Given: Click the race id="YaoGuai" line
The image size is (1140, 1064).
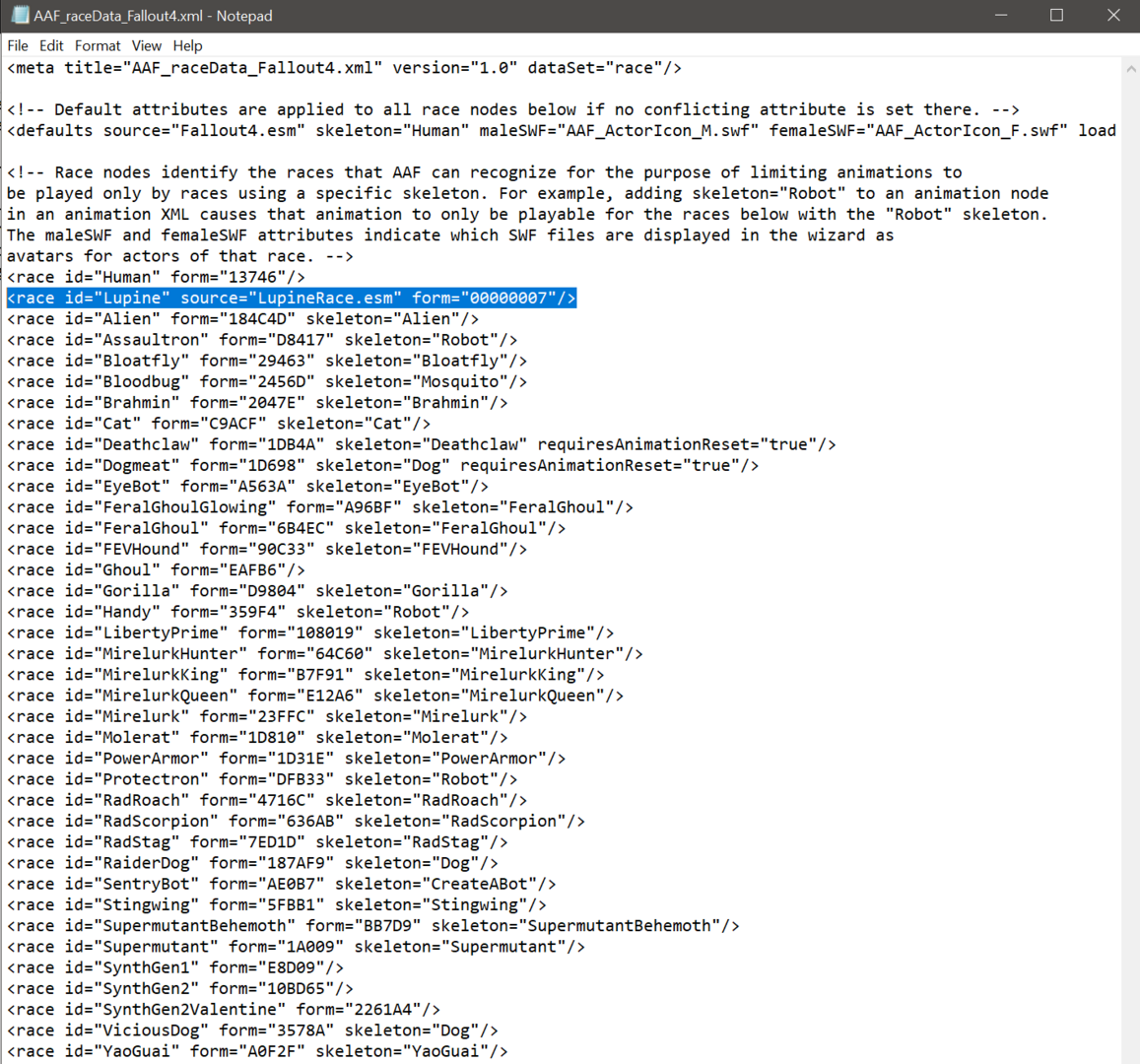Looking at the screenshot, I should [257, 1051].
